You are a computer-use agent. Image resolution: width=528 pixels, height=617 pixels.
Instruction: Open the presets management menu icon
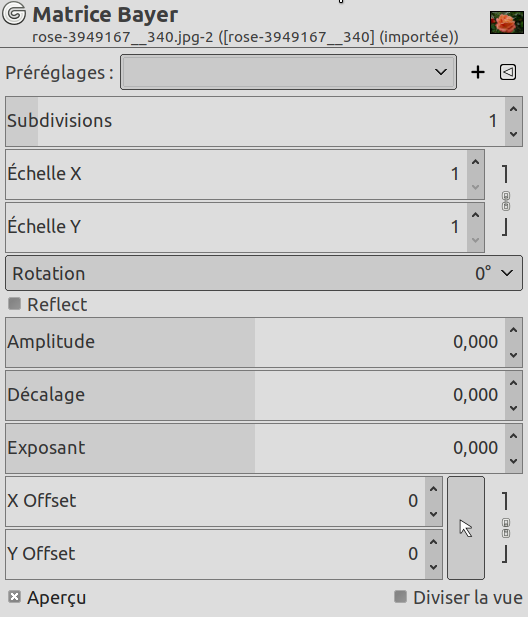click(x=508, y=72)
